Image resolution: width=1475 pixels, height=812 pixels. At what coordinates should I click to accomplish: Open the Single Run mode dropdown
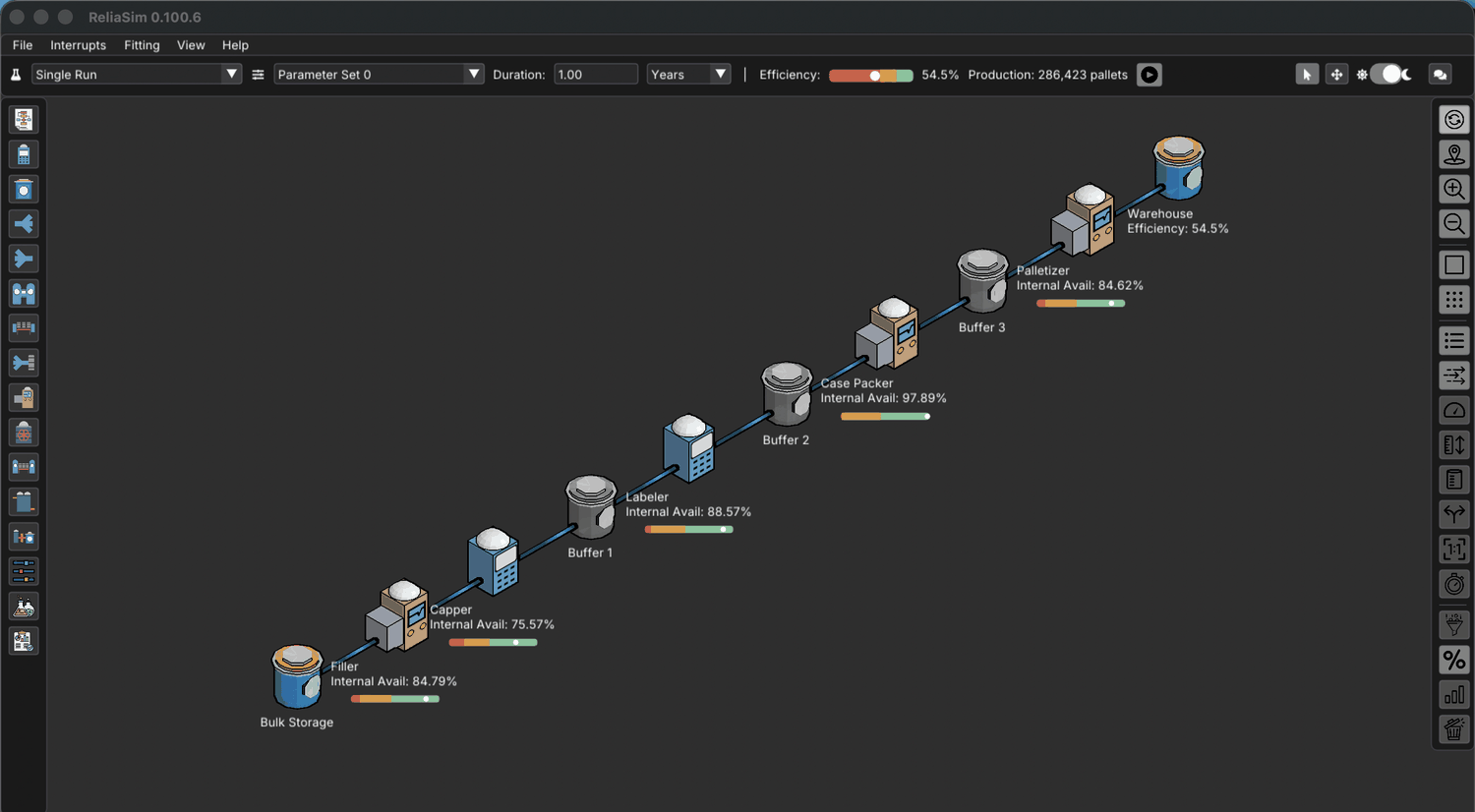coord(136,75)
